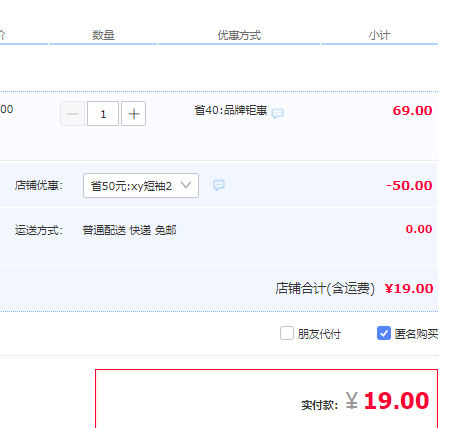Click the 店铺优惠 label
Viewport: 467px width, 428px height.
pyautogui.click(x=39, y=185)
